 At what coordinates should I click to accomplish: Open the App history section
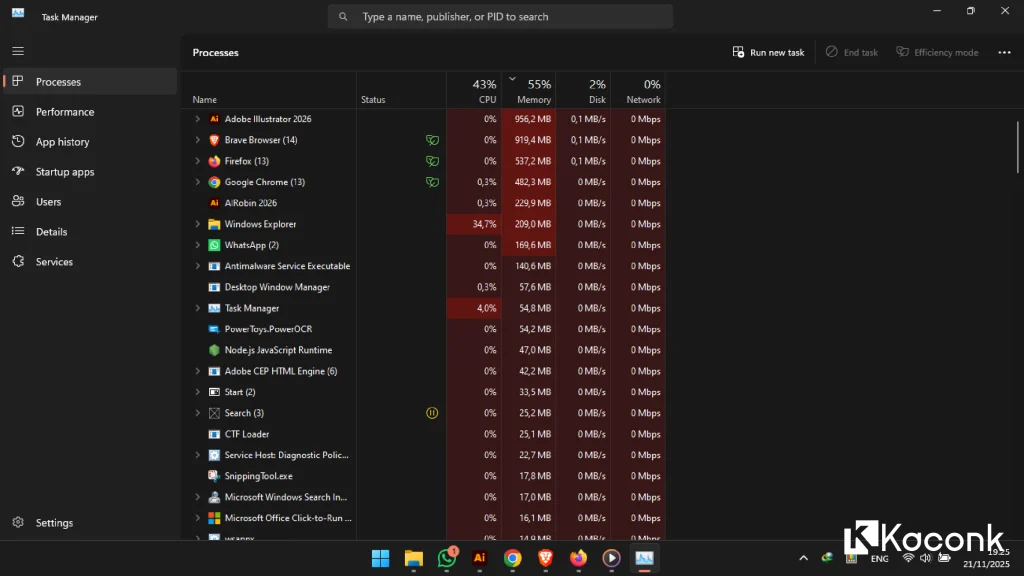(x=58, y=141)
